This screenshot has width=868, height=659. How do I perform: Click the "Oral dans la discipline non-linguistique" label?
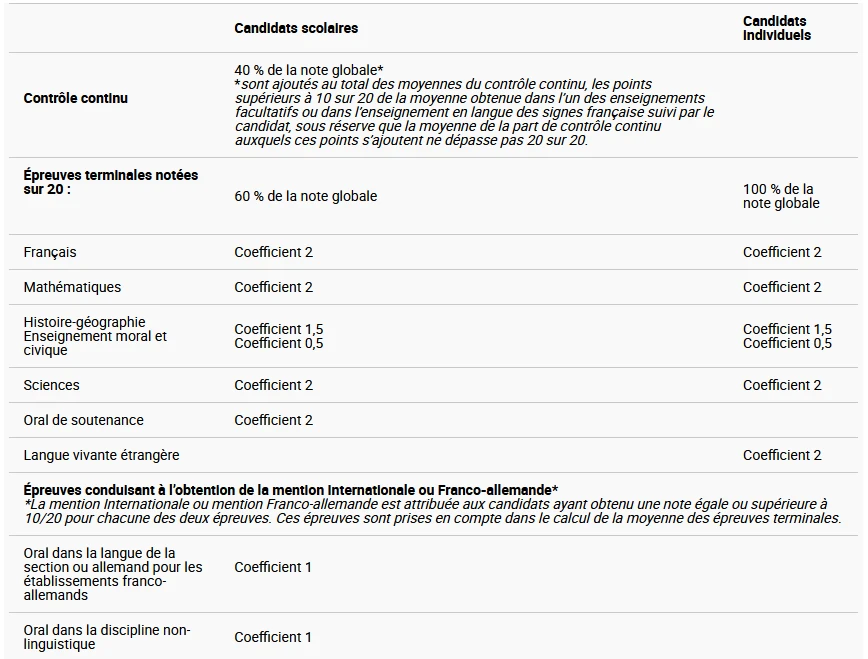(x=106, y=637)
